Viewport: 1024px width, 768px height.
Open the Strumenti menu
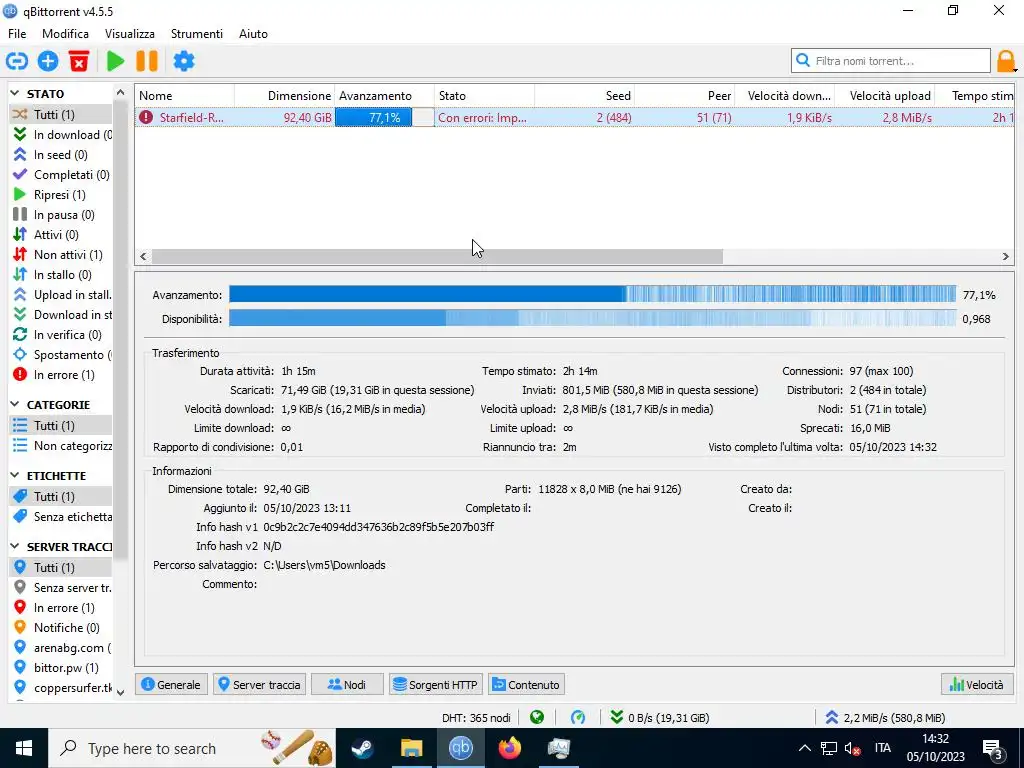coord(197,34)
